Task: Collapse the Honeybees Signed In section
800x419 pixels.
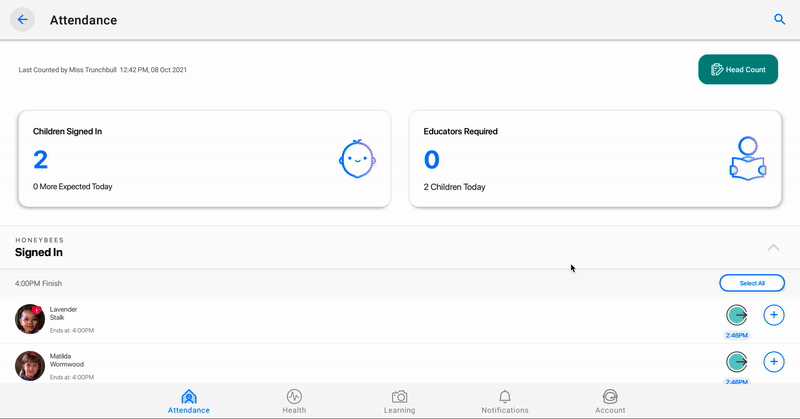Action: pos(773,248)
